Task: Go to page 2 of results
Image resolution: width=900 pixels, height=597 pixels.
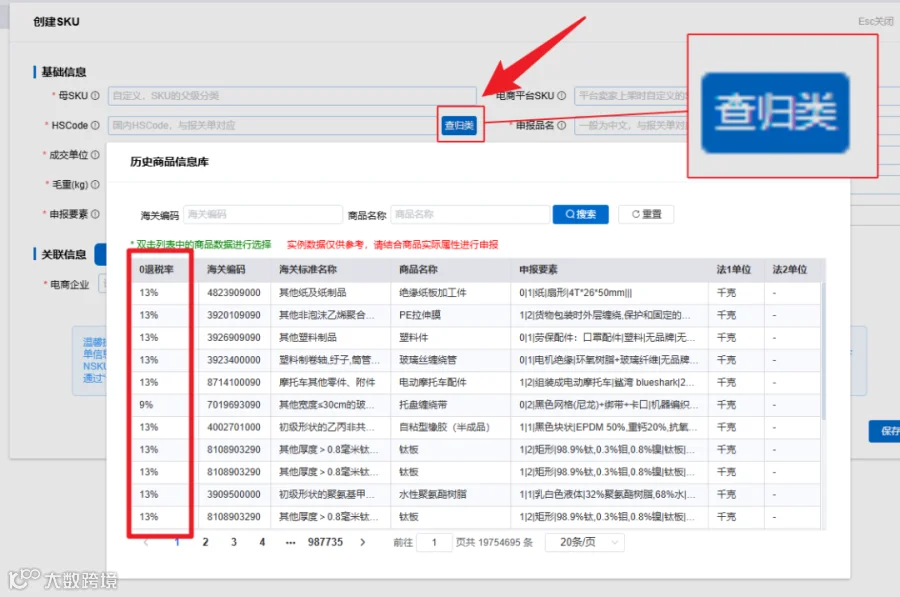Action: point(205,542)
